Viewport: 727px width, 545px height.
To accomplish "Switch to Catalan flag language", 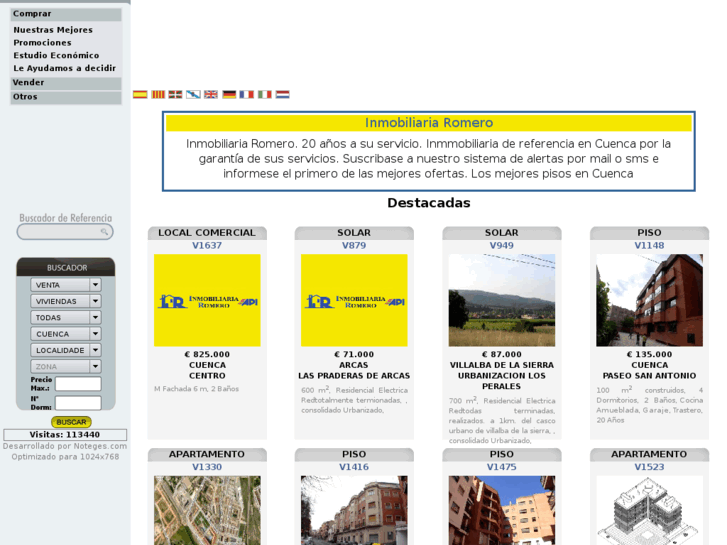I will [158, 94].
